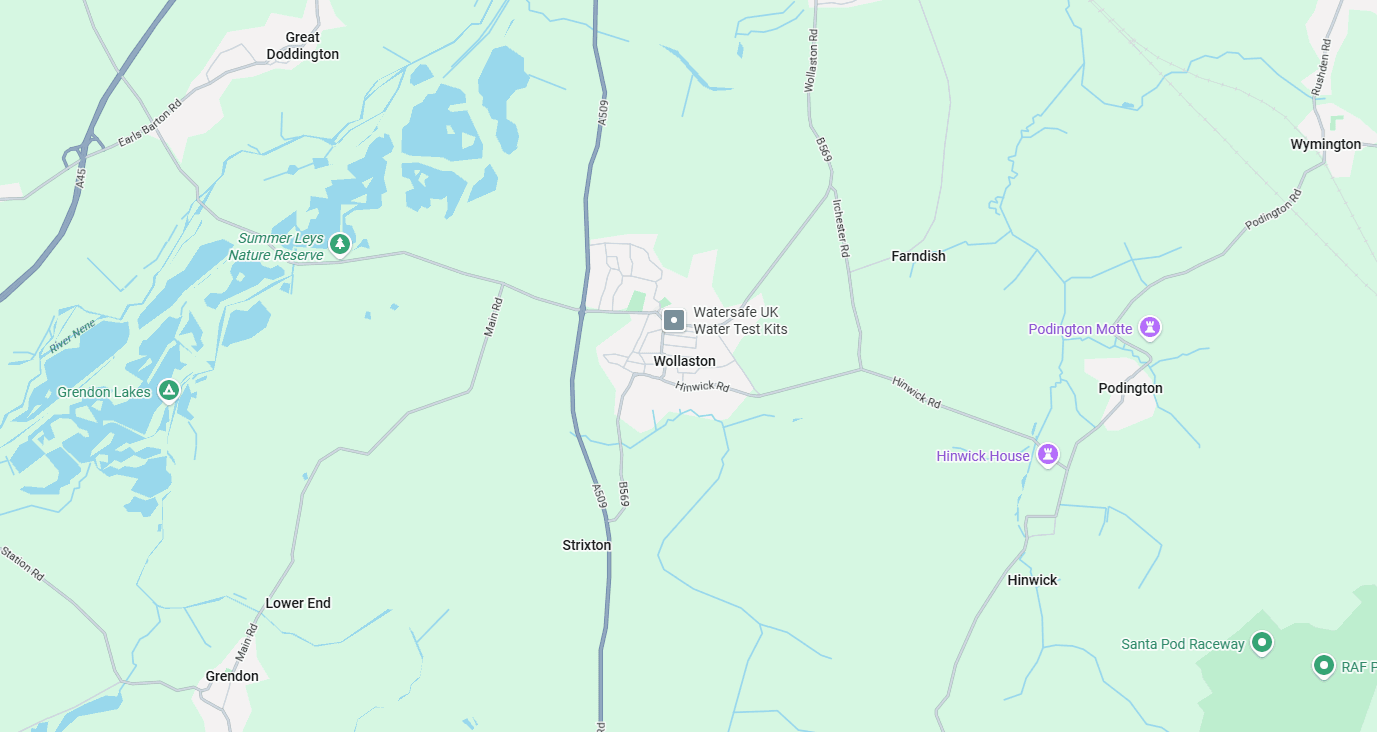Click the RAF pin at right edge

pos(1324,665)
